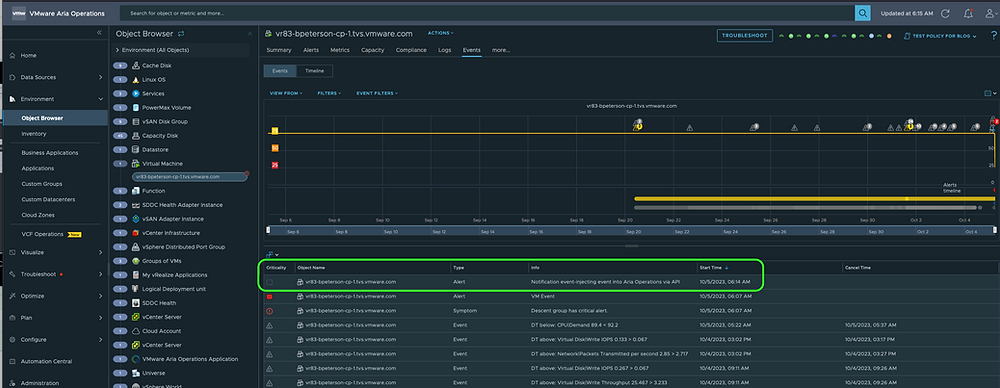
Task: Open Custom Datacenters
Action: tap(48, 200)
